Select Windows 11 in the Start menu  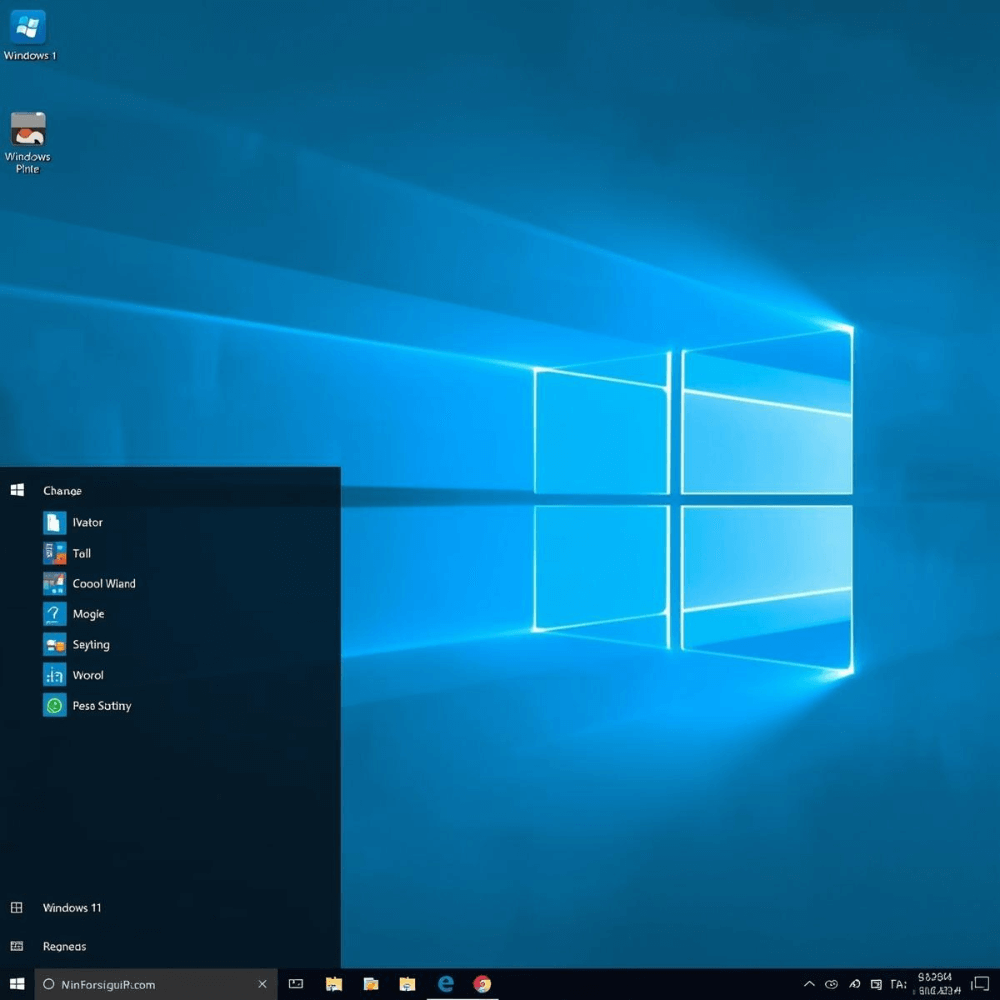pyautogui.click(x=71, y=908)
